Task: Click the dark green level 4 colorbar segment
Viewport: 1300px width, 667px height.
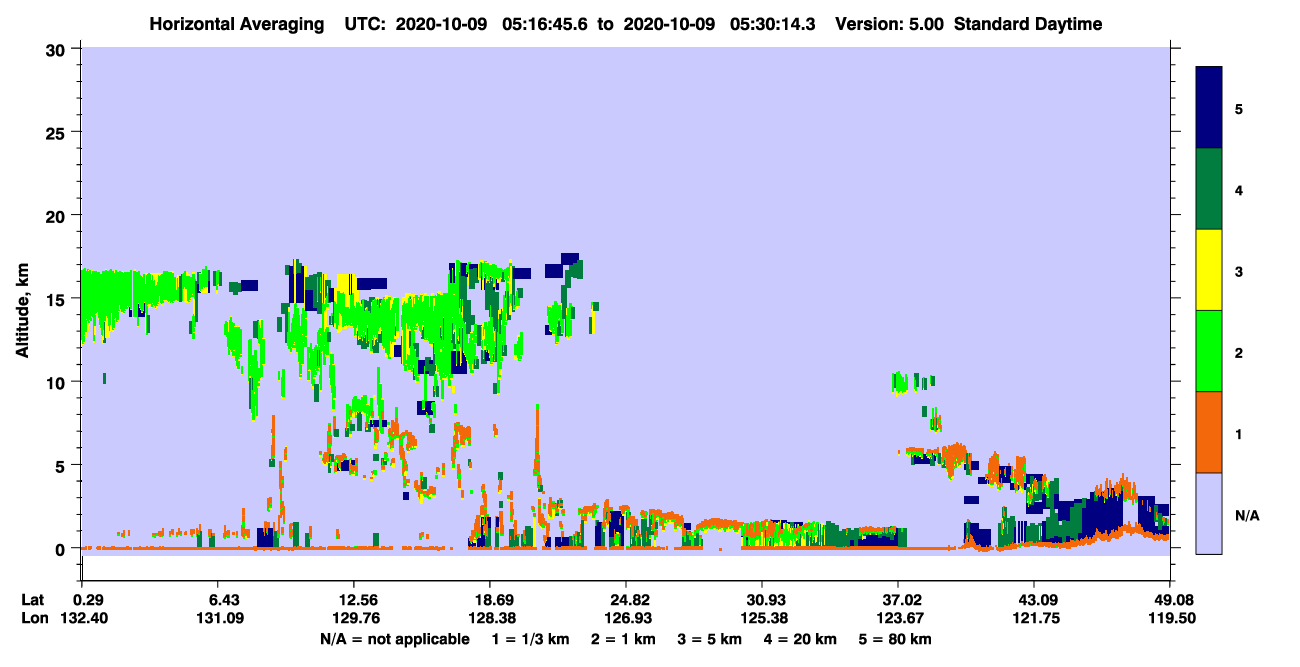Action: [x=1209, y=189]
